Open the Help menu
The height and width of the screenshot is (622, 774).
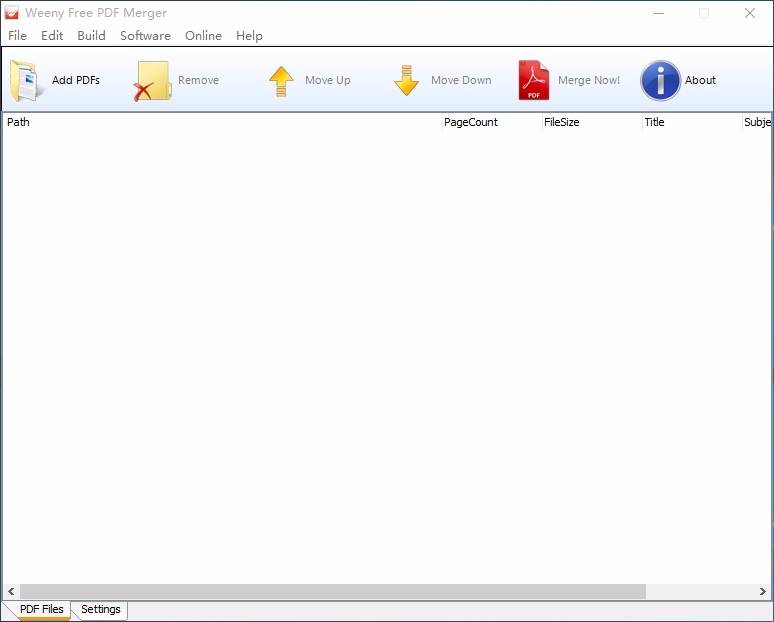(249, 36)
